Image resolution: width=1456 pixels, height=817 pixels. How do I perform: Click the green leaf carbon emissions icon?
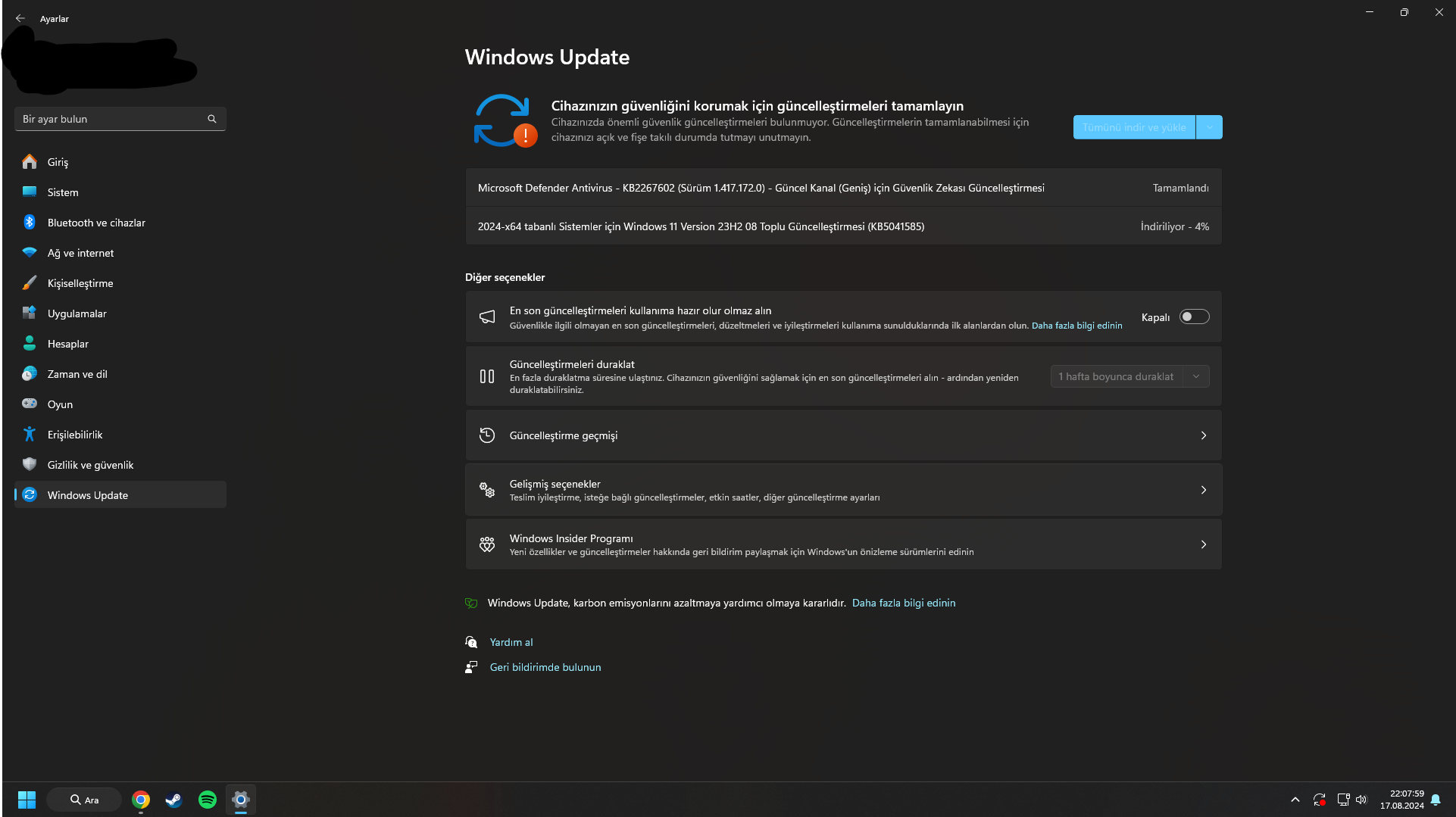471,603
